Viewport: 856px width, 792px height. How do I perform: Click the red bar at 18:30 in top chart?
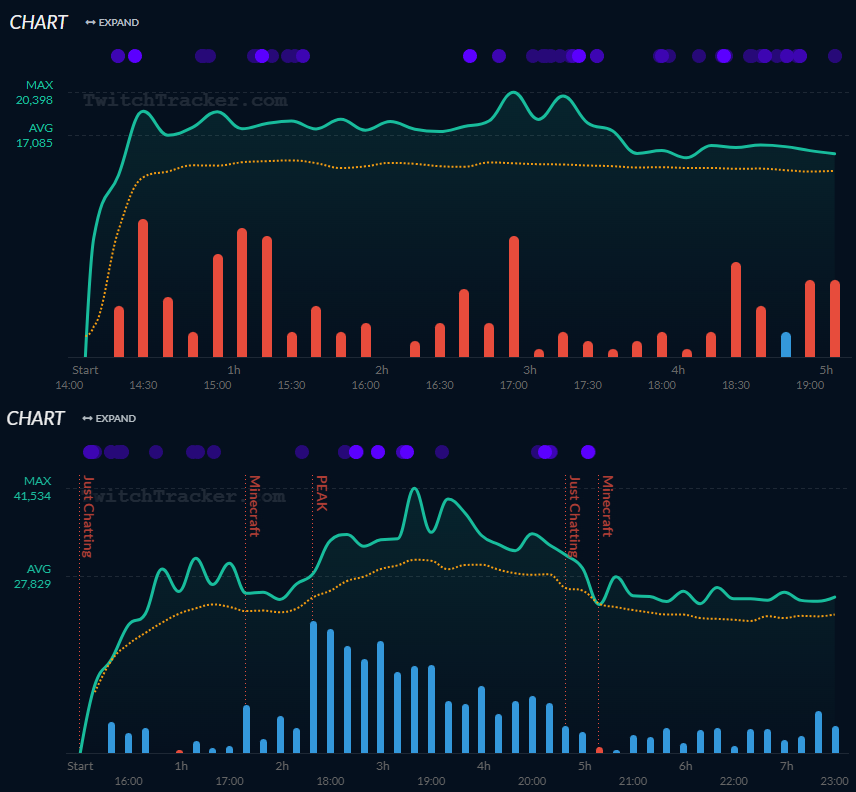point(736,309)
